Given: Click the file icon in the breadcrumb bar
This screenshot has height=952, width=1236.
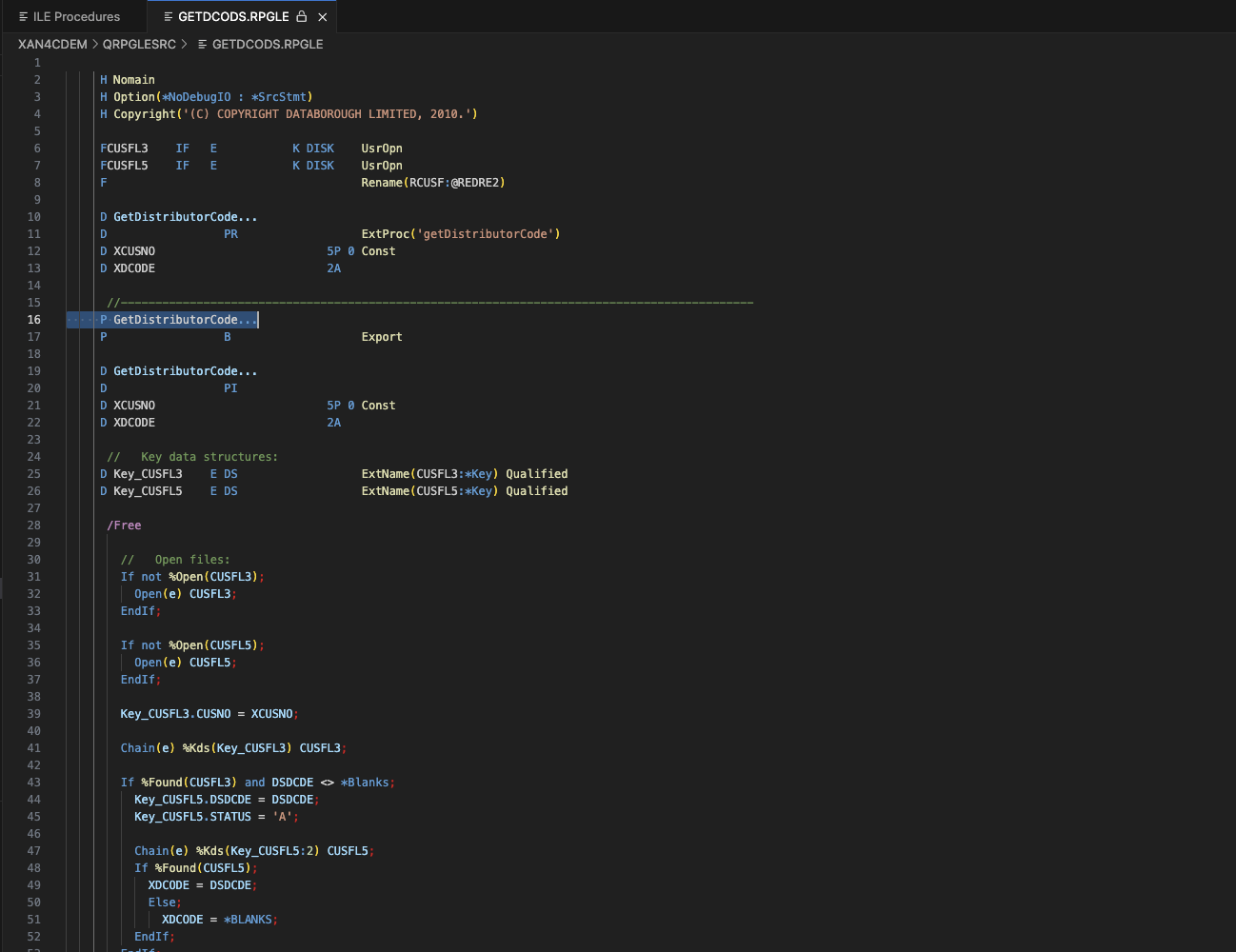Looking at the screenshot, I should pyautogui.click(x=202, y=45).
